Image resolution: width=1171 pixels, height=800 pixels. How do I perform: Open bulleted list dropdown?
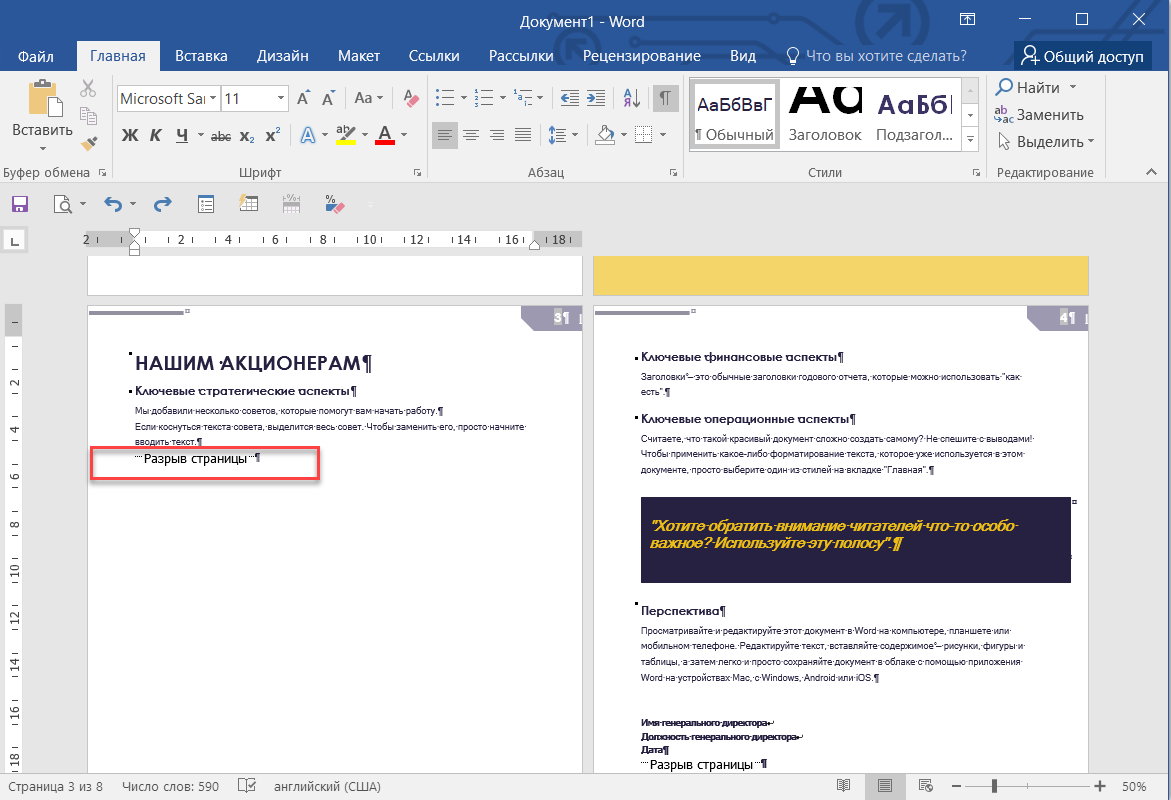pyautogui.click(x=463, y=98)
